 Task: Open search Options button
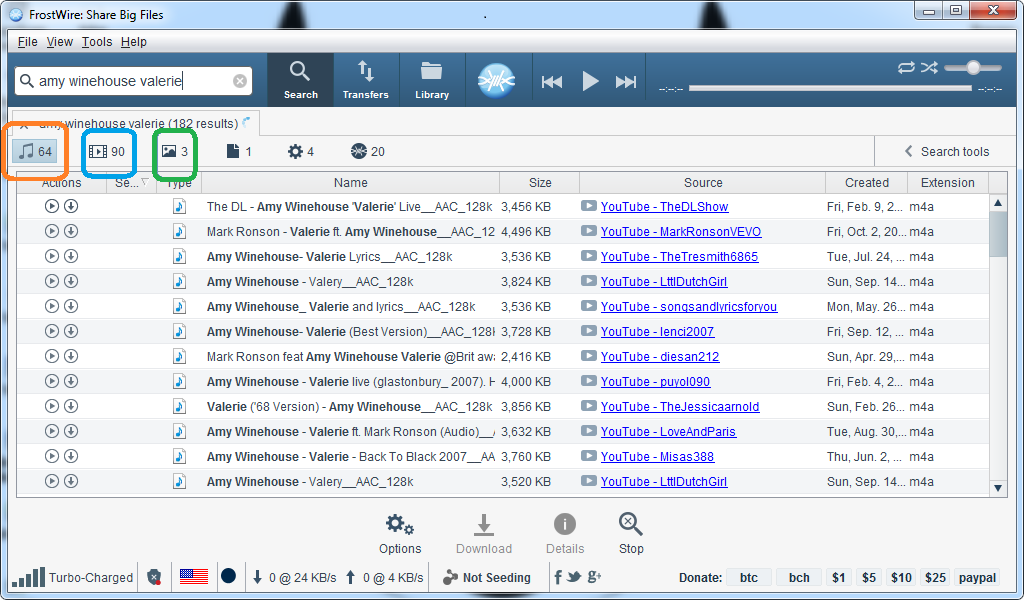[400, 534]
